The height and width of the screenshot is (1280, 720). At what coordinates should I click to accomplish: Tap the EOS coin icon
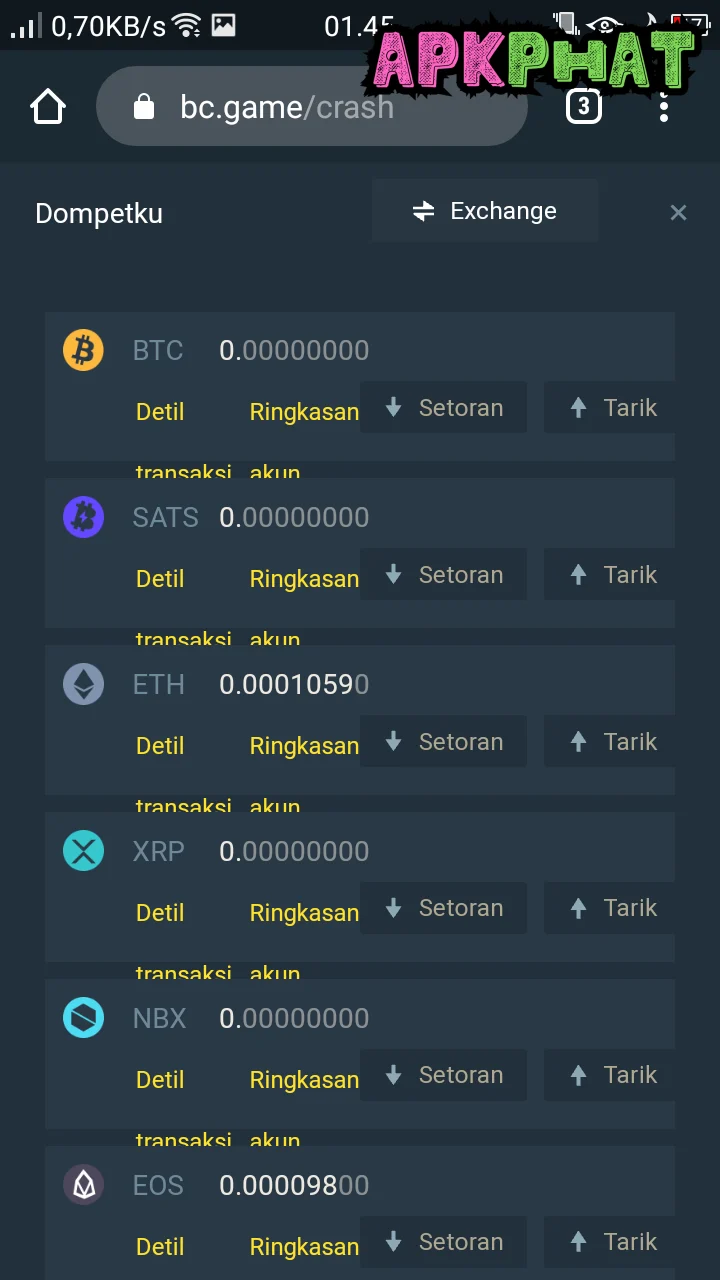point(83,1186)
